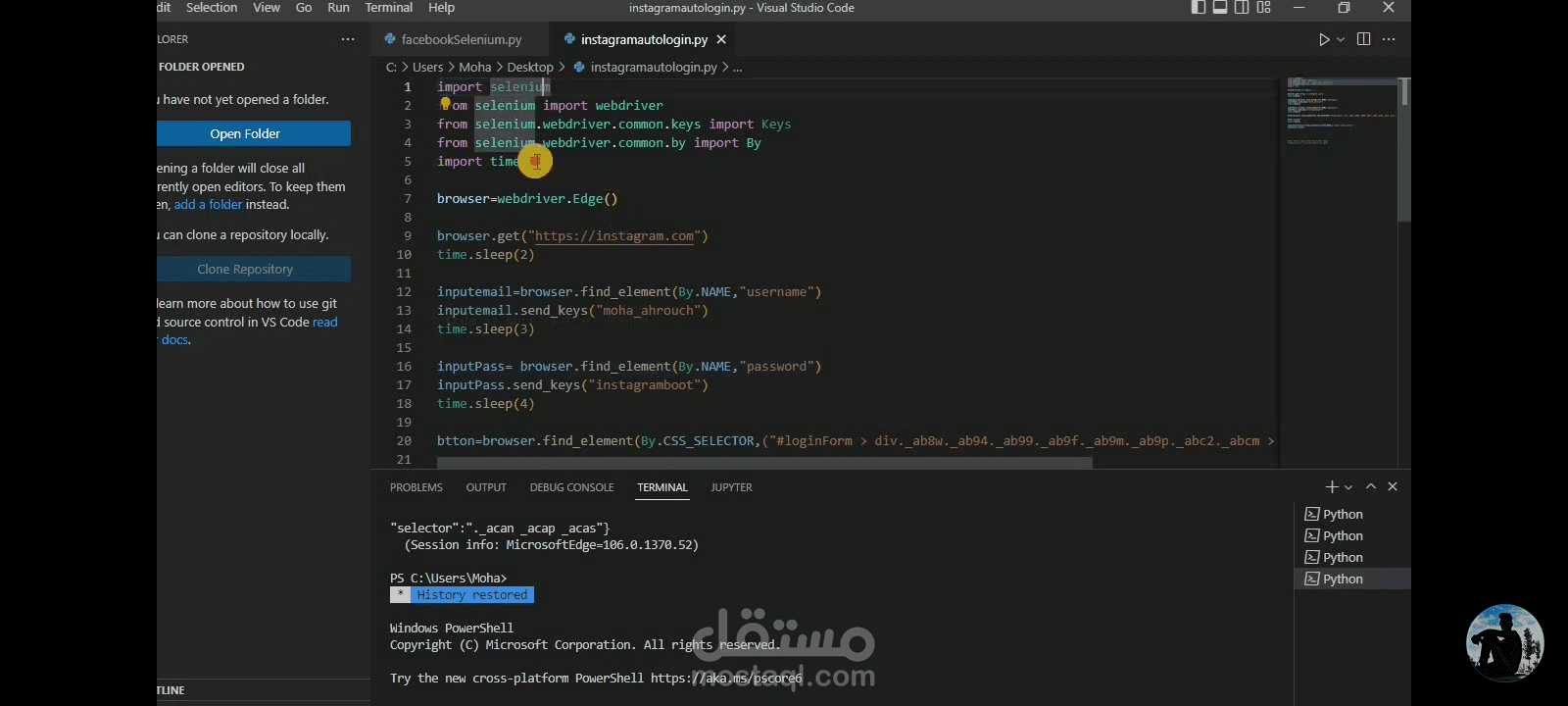Open the launch profile dropdown beside plus
This screenshot has height=706, width=1568.
(1348, 487)
